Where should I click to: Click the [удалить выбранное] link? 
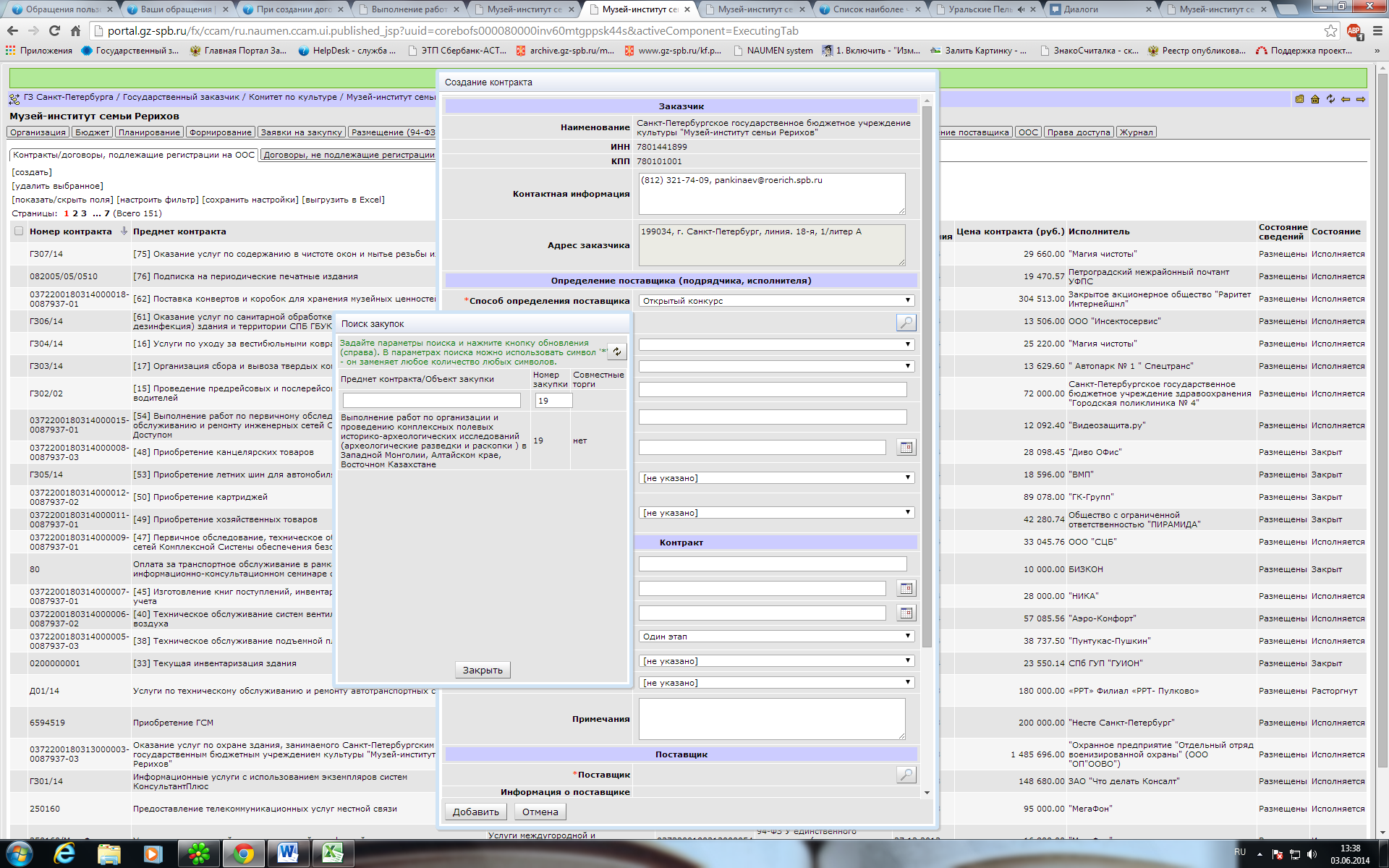(x=58, y=186)
